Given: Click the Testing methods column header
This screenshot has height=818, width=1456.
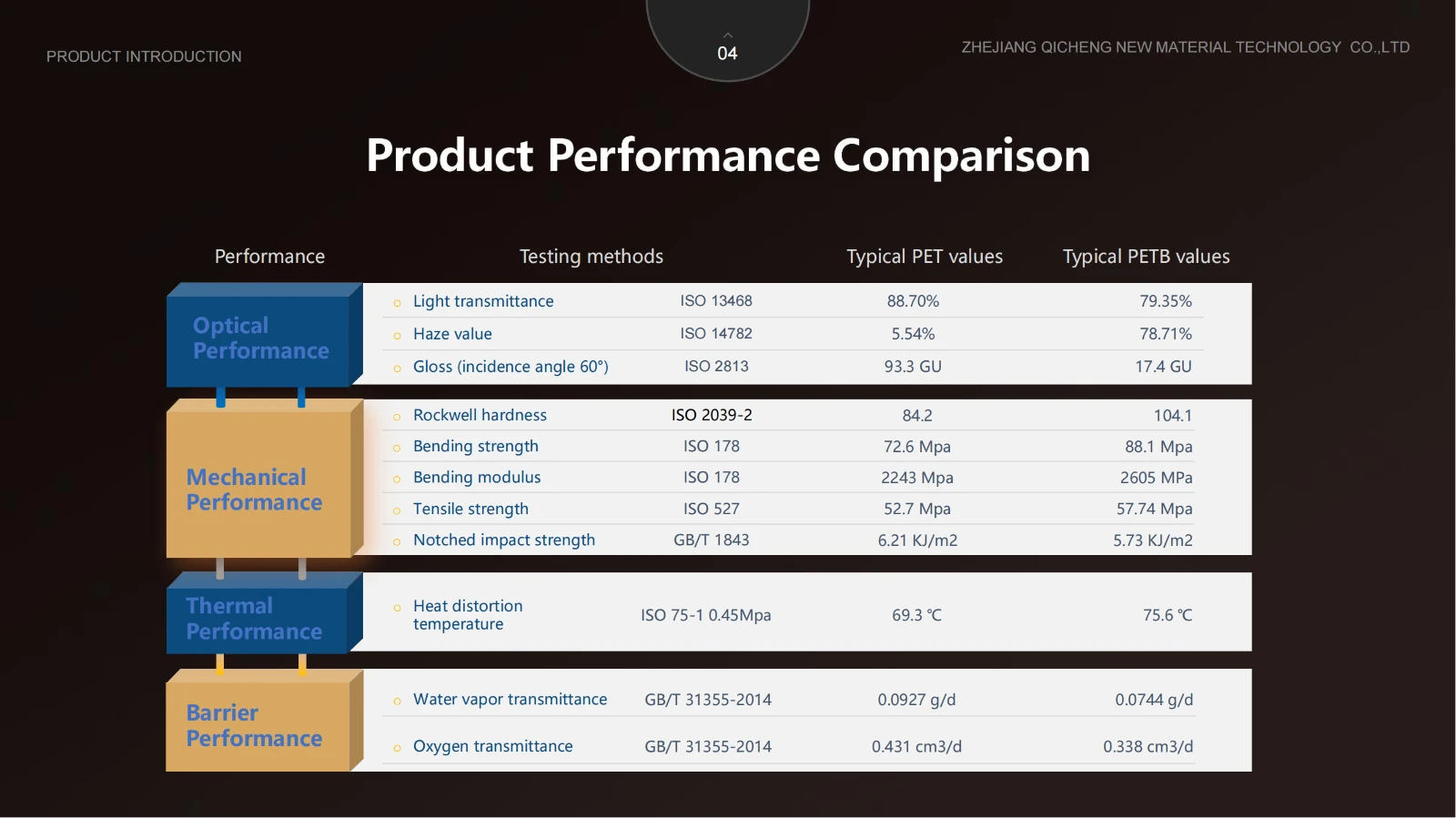Looking at the screenshot, I should [591, 257].
